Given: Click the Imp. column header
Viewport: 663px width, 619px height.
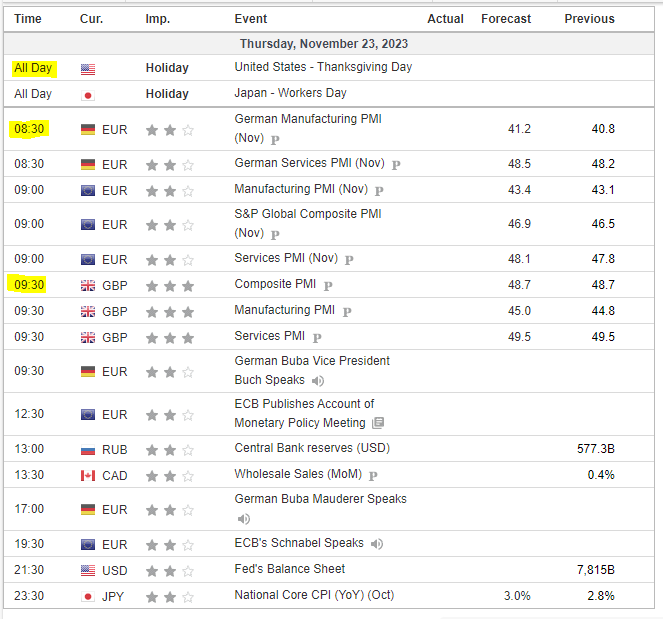Looking at the screenshot, I should 158,19.
